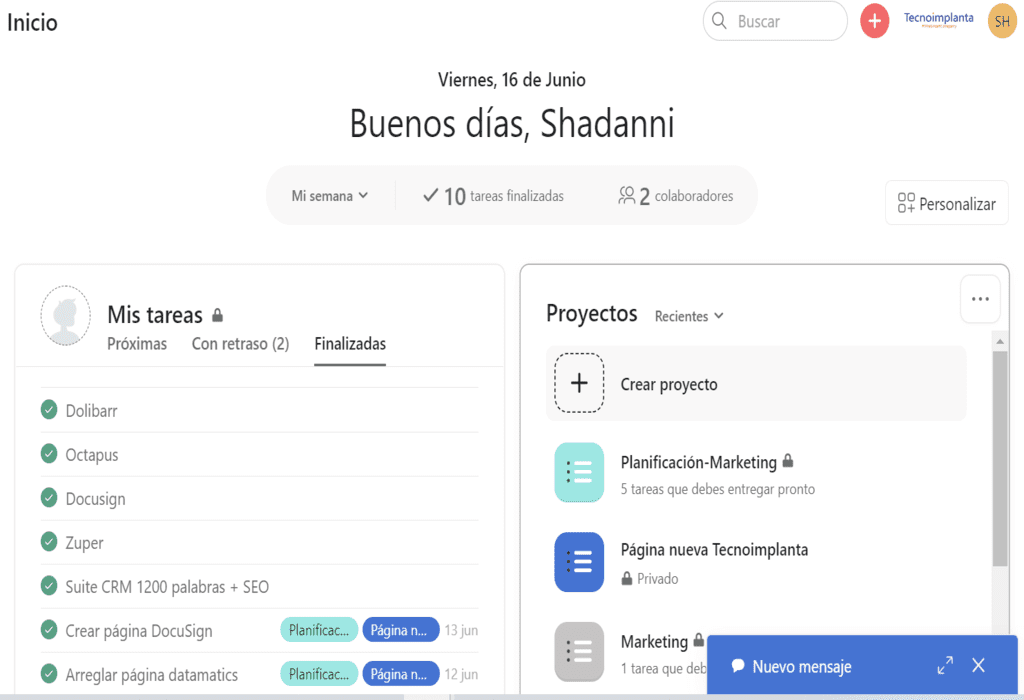
Task: Click the profile avatar placeholder in Mis tareas
Action: 65,315
